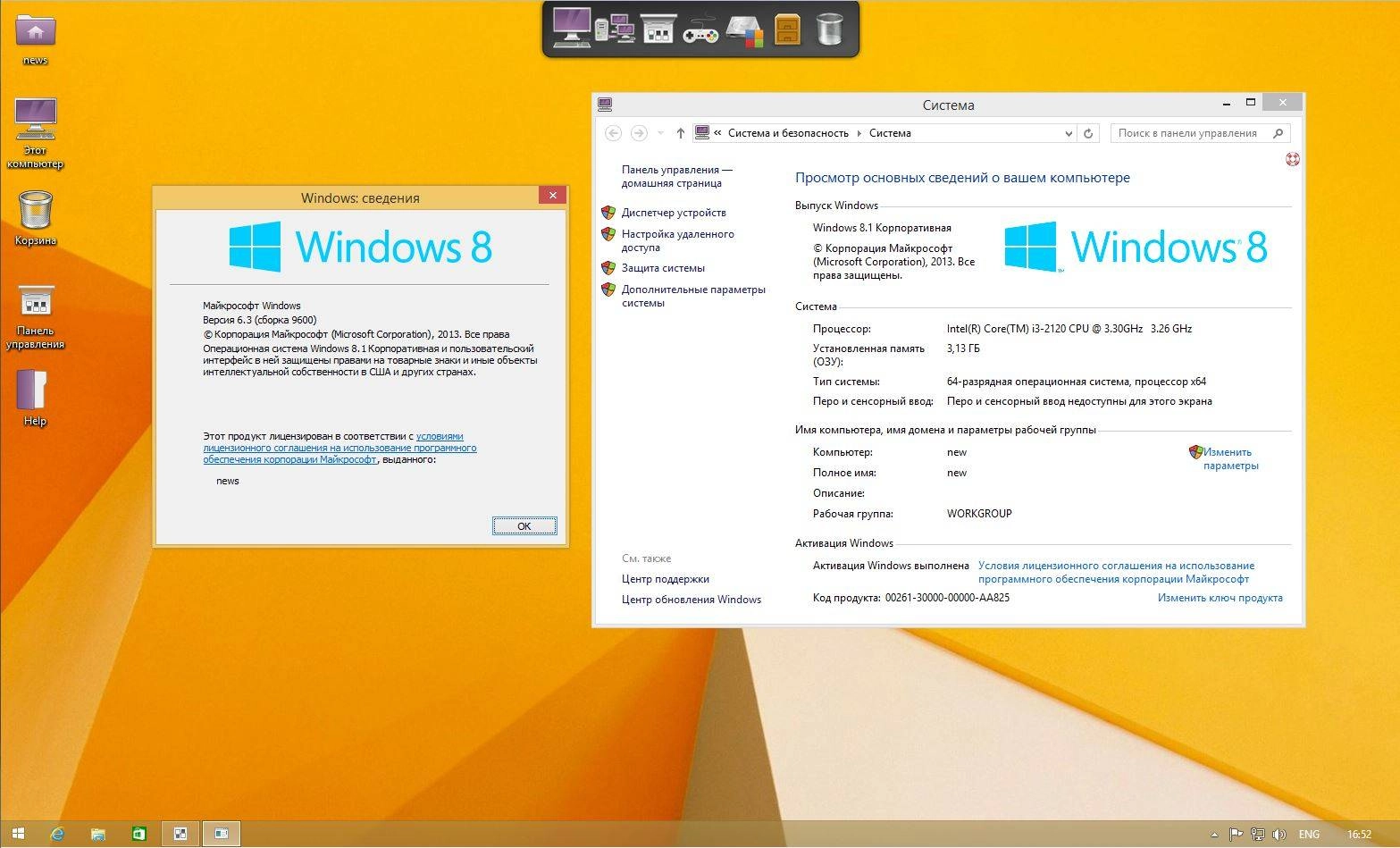
Task: Select the processor value Intel(R) Core(TM) i3-2120
Action: coord(1069,328)
